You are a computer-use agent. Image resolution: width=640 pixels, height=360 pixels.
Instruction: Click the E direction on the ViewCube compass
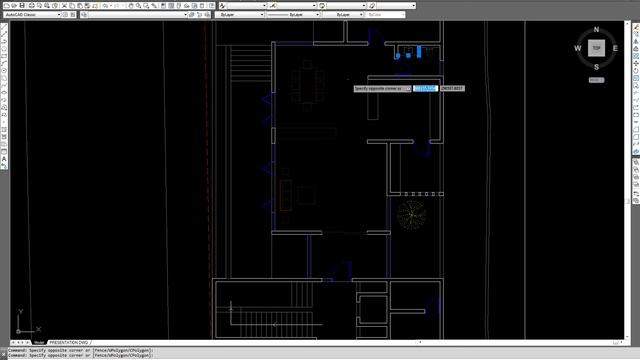click(615, 48)
